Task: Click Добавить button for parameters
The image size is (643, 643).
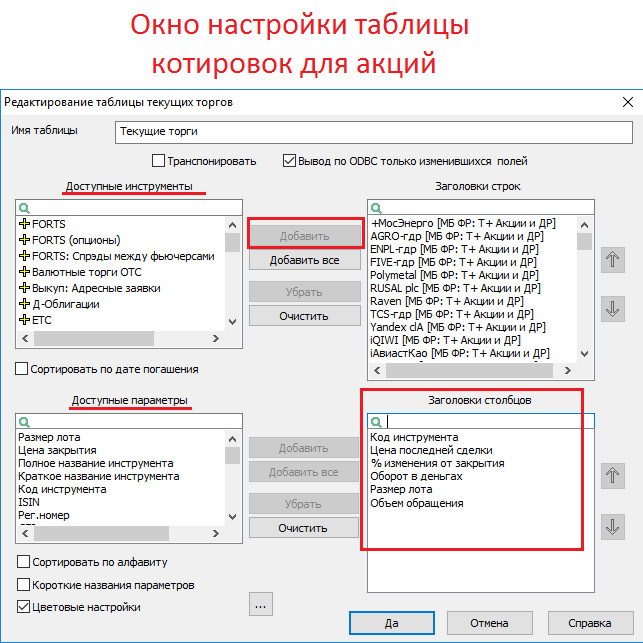Action: click(x=303, y=448)
